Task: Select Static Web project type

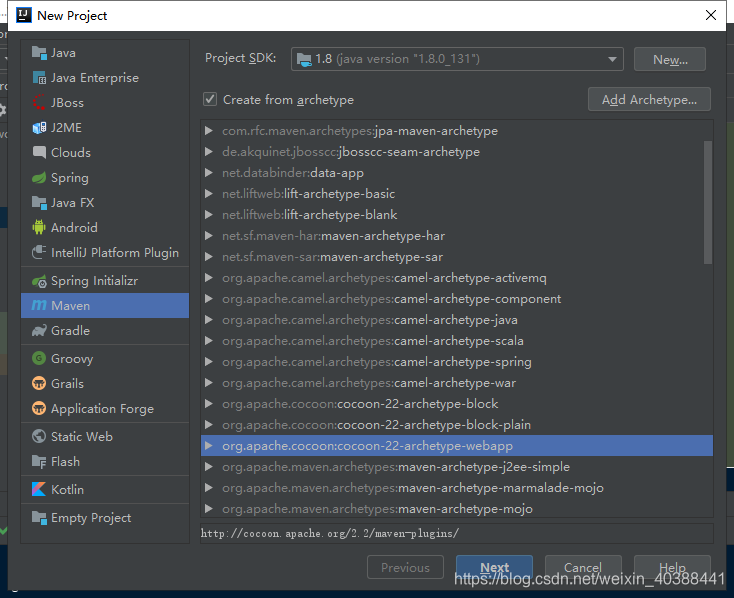Action: click(105, 436)
